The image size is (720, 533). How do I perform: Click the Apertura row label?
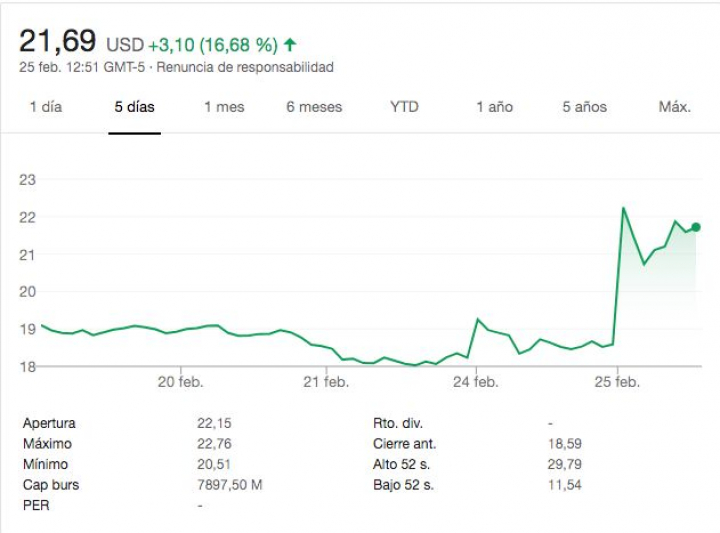click(x=49, y=423)
